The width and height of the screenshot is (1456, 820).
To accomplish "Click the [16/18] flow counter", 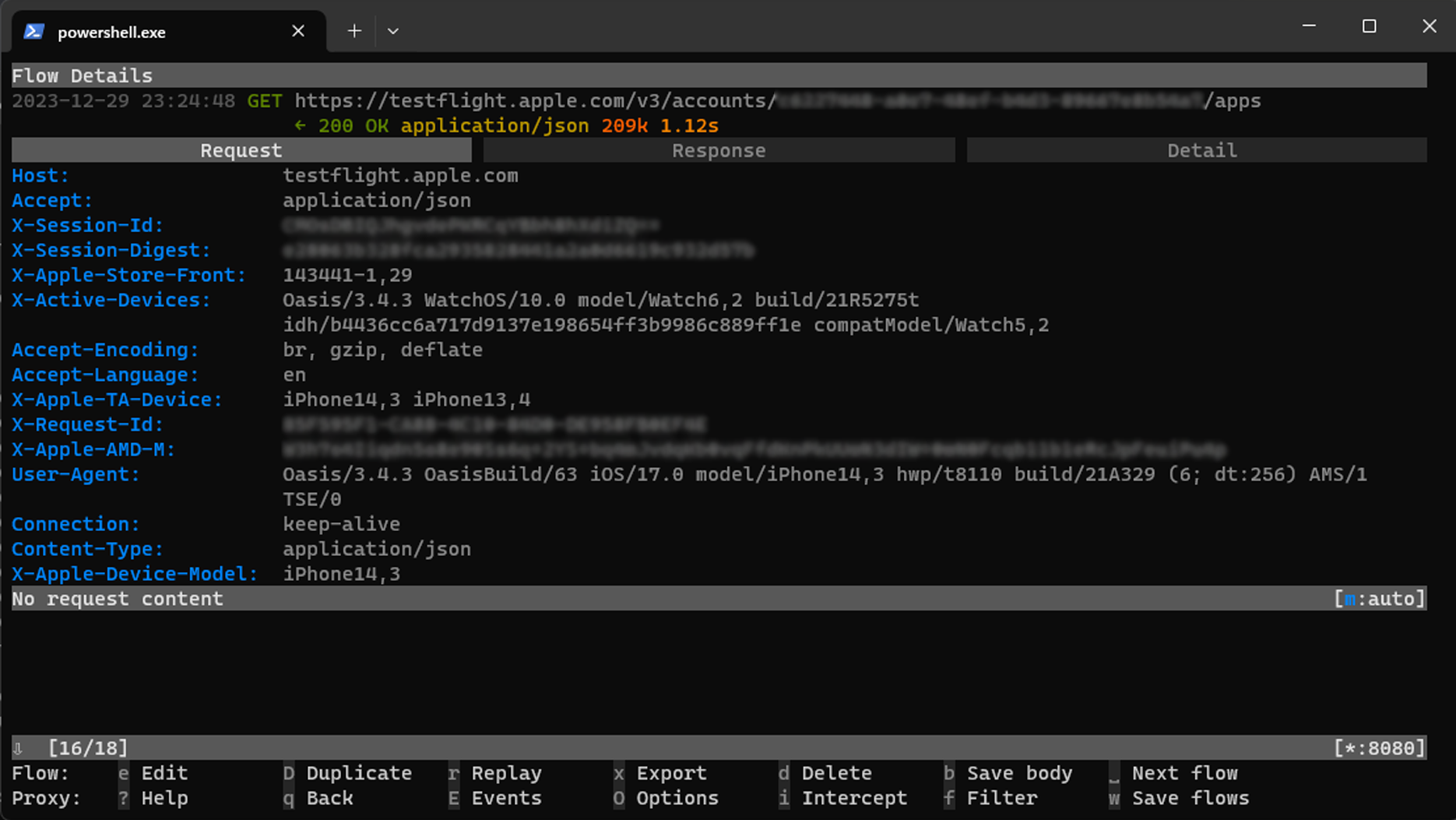I will pyautogui.click(x=88, y=748).
